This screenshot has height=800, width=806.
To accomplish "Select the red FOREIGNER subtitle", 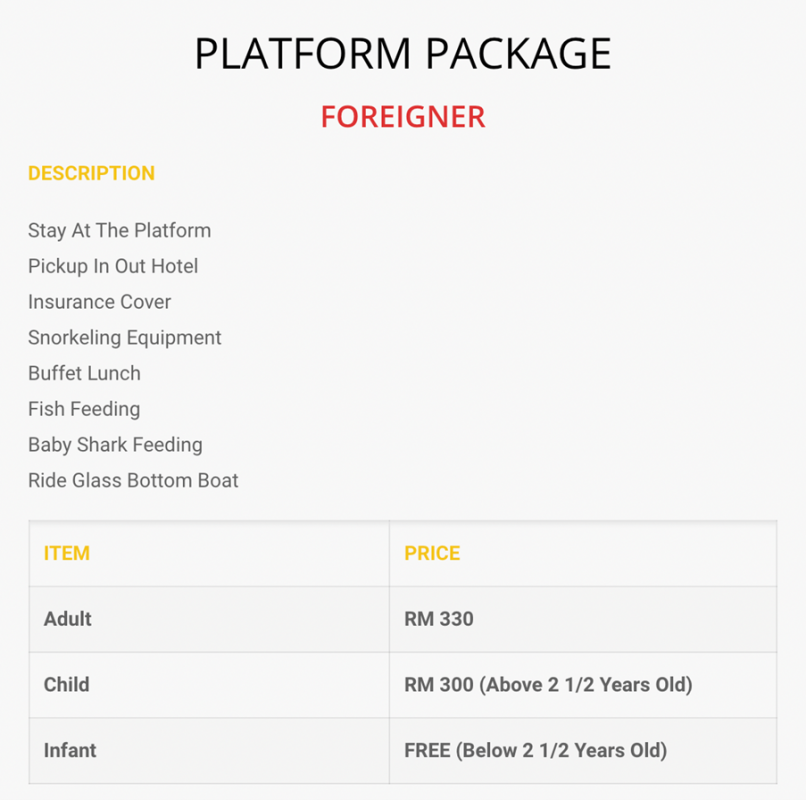I will tap(402, 117).
